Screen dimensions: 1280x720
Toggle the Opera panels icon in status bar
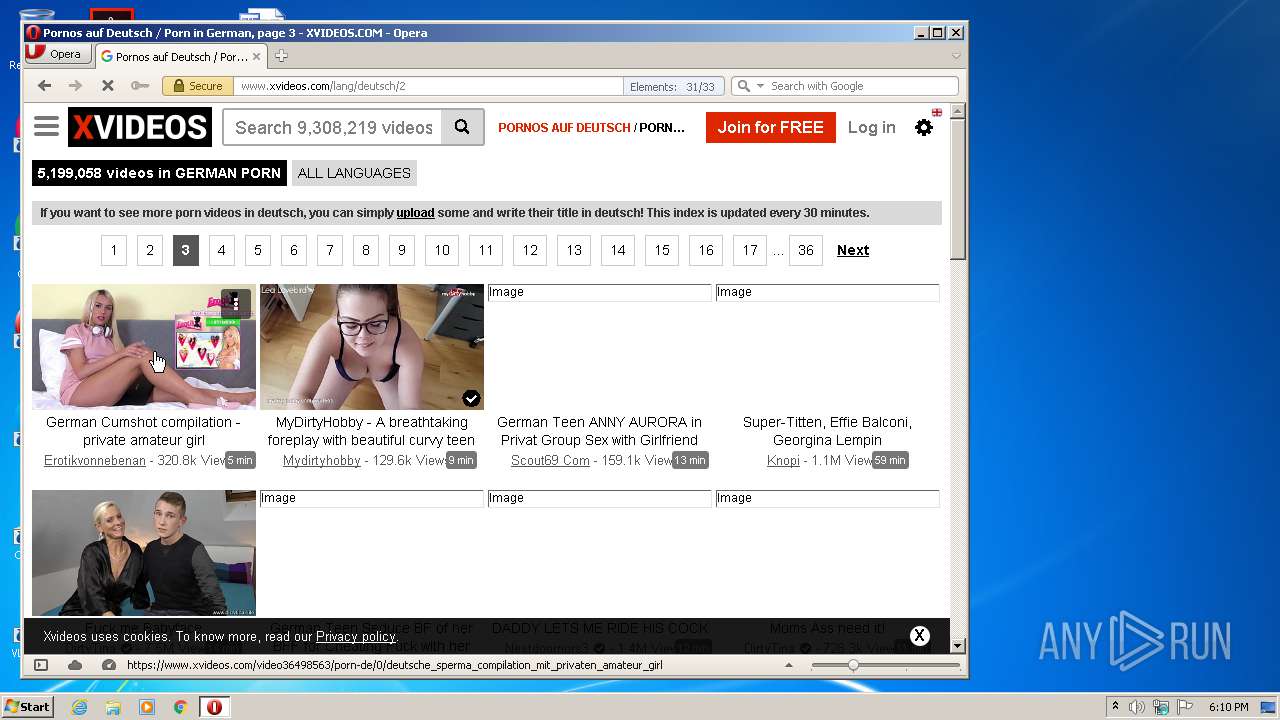pyautogui.click(x=41, y=665)
